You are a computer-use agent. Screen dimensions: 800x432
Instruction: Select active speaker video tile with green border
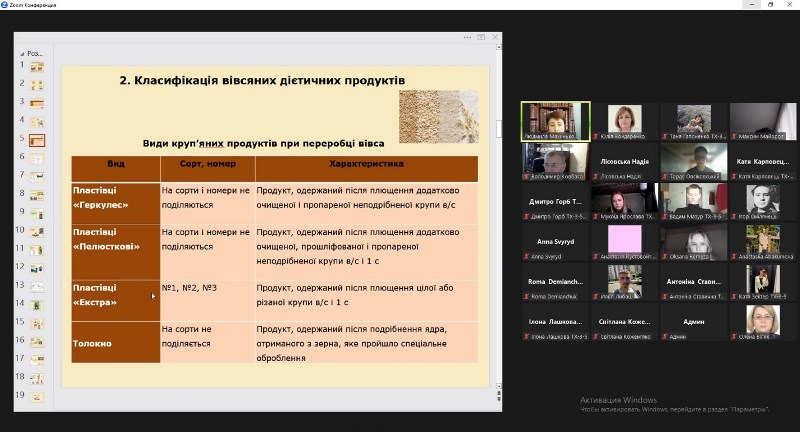556,121
